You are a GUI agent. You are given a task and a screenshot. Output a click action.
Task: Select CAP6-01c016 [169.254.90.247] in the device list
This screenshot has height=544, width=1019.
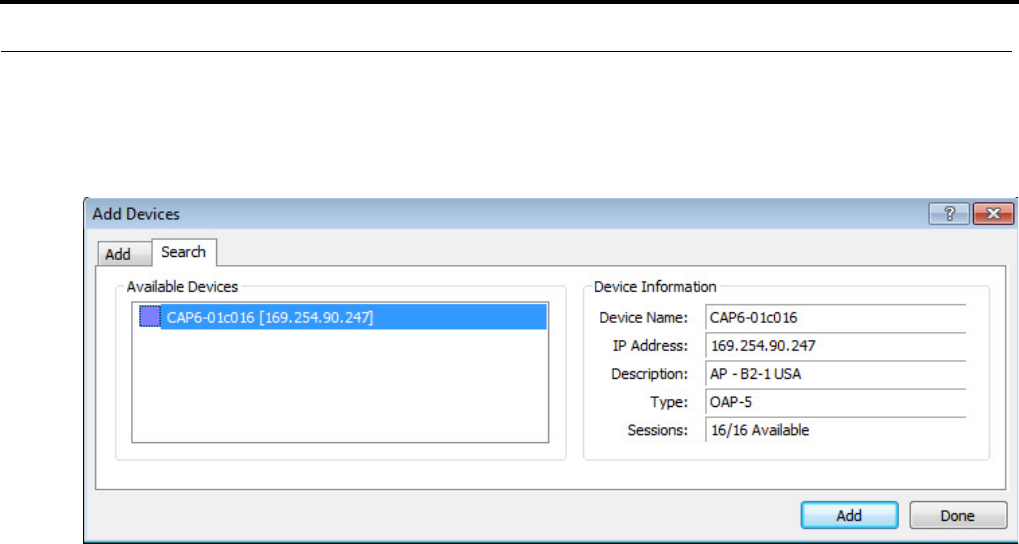[x=270, y=318]
